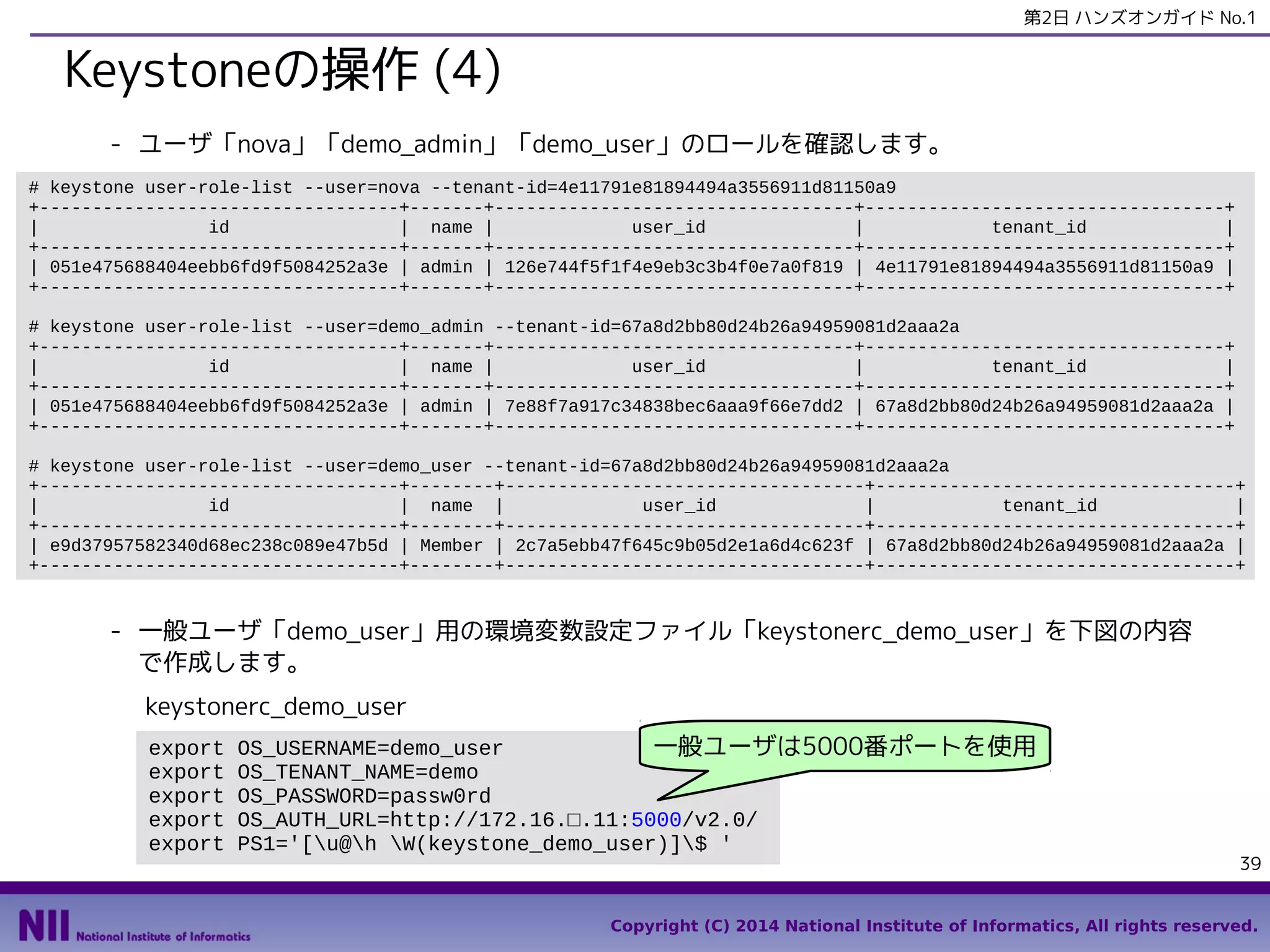Select user_id '126e744f5f1f4e9eb3c3b4f0e7a0f819'

click(673, 267)
